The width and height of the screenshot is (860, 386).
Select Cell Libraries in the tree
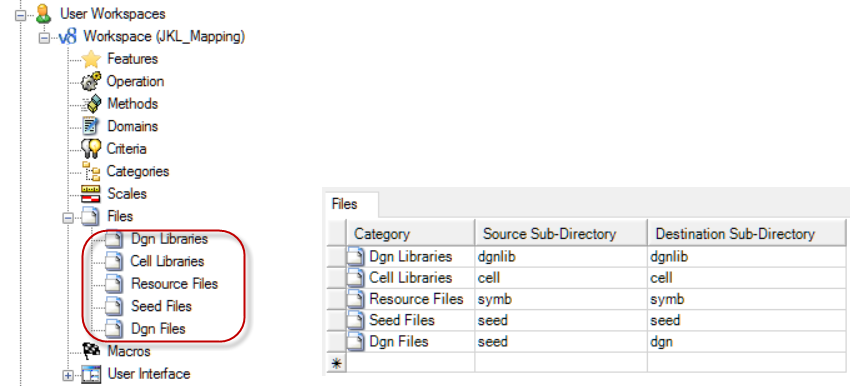pyautogui.click(x=167, y=261)
